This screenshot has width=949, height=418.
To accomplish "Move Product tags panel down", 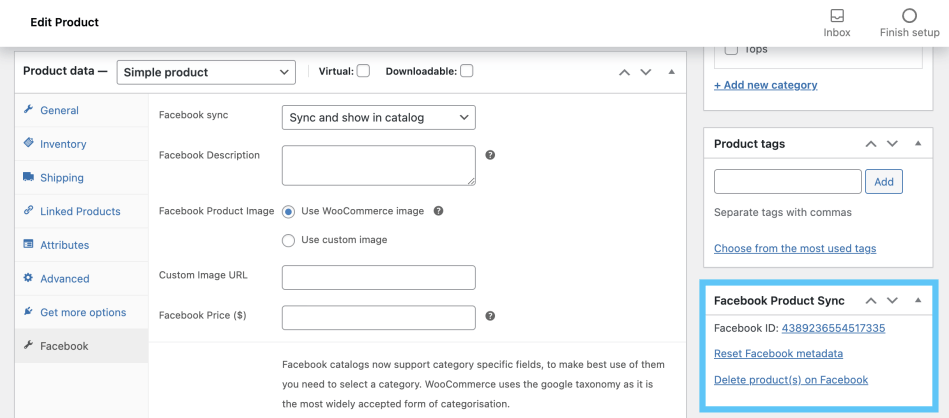I will (893, 144).
